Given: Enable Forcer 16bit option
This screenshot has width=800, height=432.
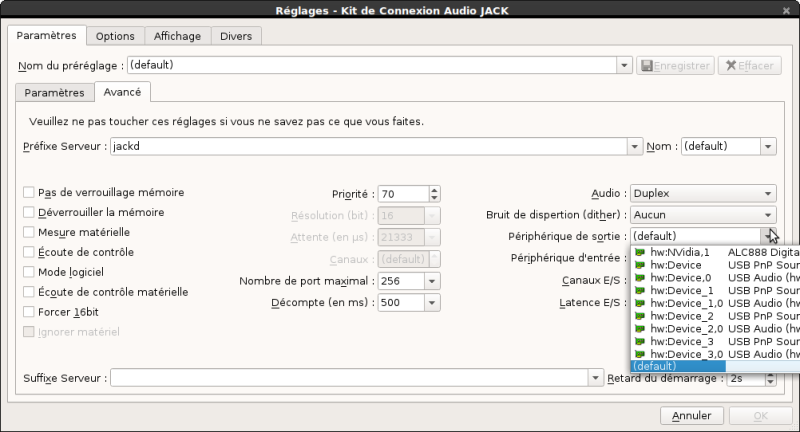Looking at the screenshot, I should 29,312.
